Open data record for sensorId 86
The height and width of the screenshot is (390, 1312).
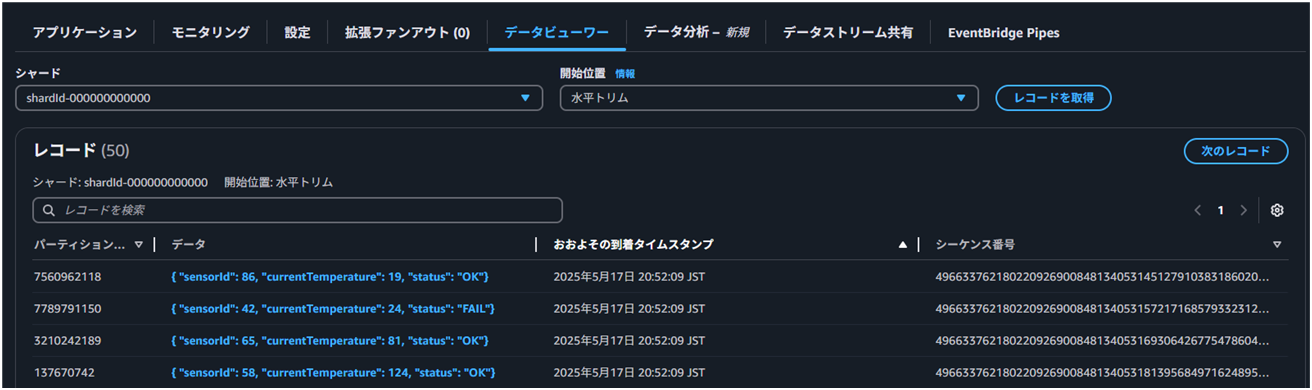pos(330,276)
